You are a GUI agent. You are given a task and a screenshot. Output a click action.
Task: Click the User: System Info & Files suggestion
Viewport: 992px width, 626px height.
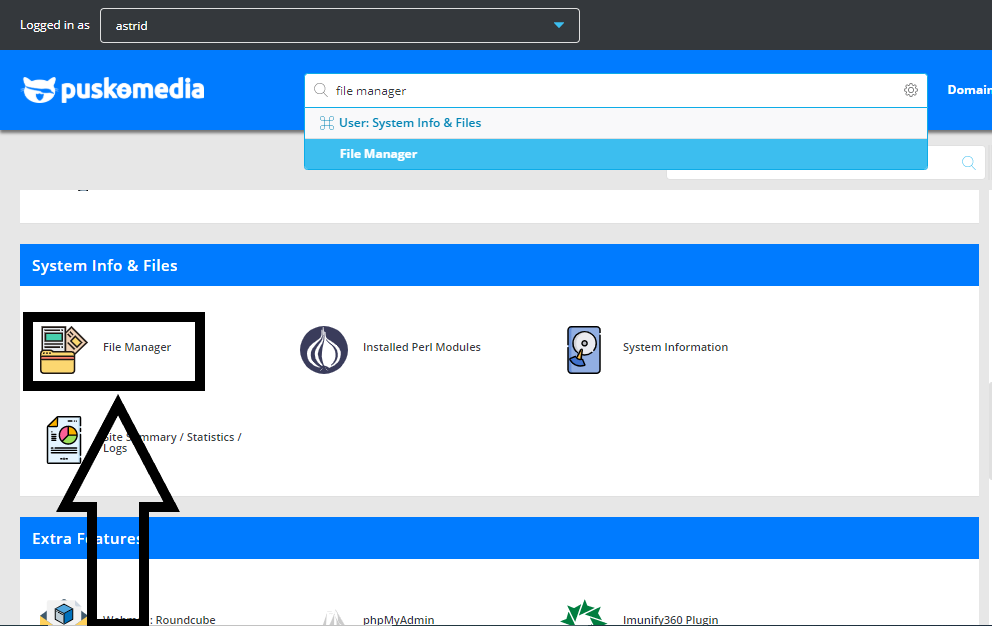pyautogui.click(x=412, y=122)
